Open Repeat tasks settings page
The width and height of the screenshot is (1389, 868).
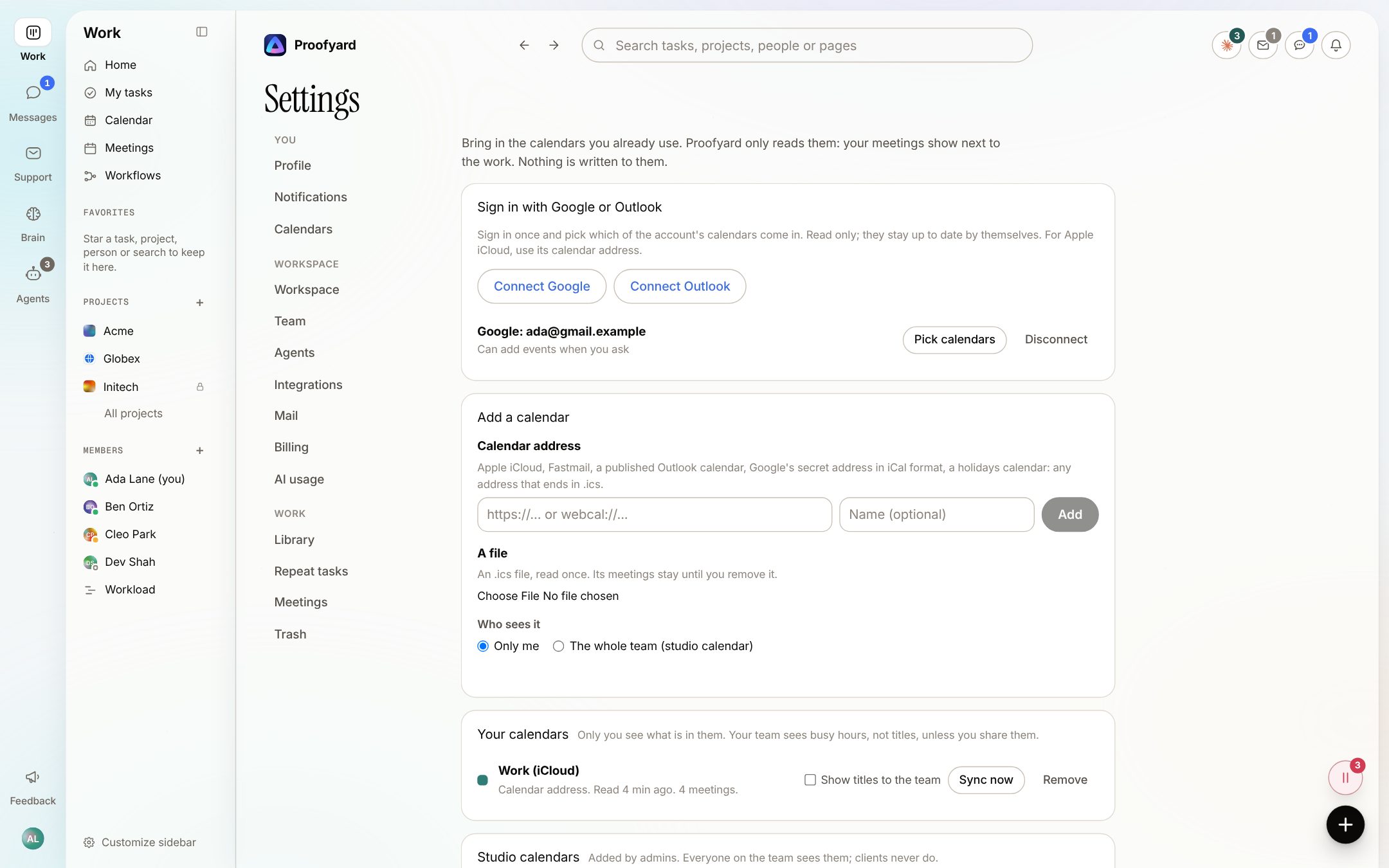(311, 571)
